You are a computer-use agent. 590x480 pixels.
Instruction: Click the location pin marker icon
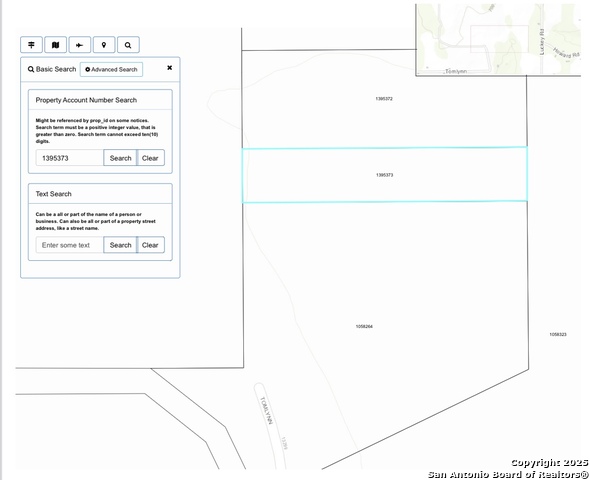[104, 45]
